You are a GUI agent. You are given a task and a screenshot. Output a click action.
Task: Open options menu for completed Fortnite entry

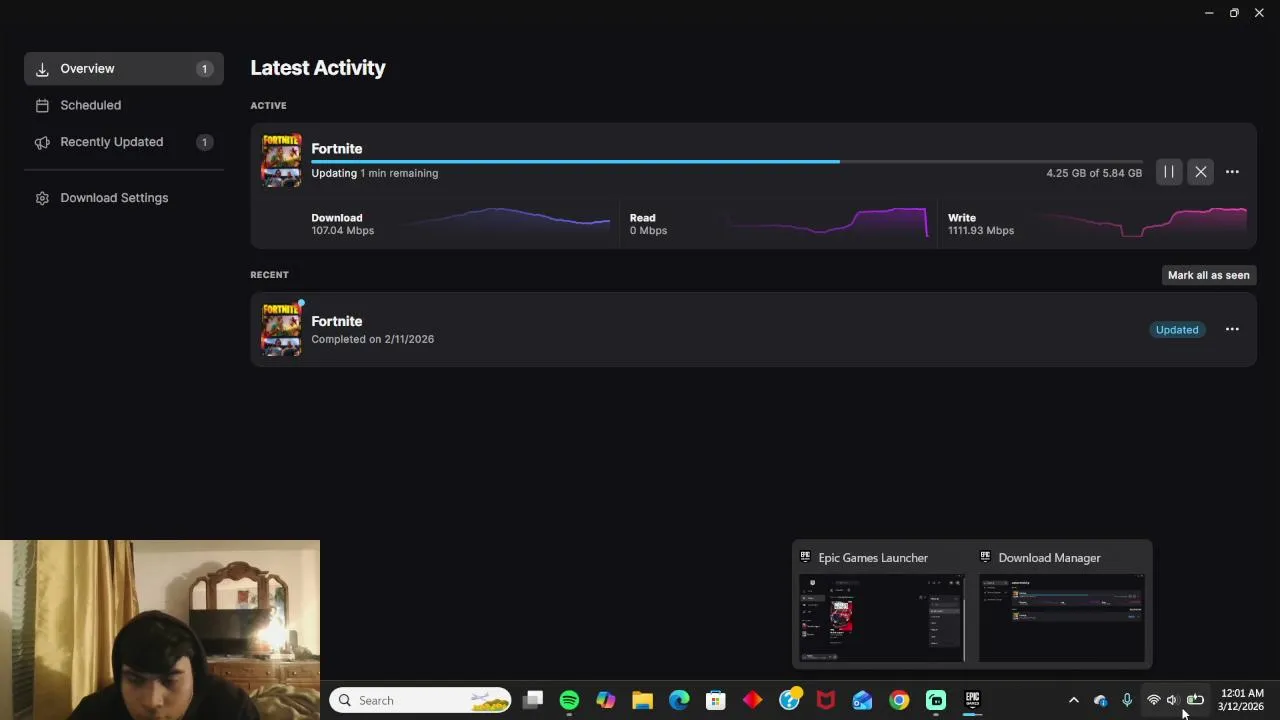(x=1232, y=329)
